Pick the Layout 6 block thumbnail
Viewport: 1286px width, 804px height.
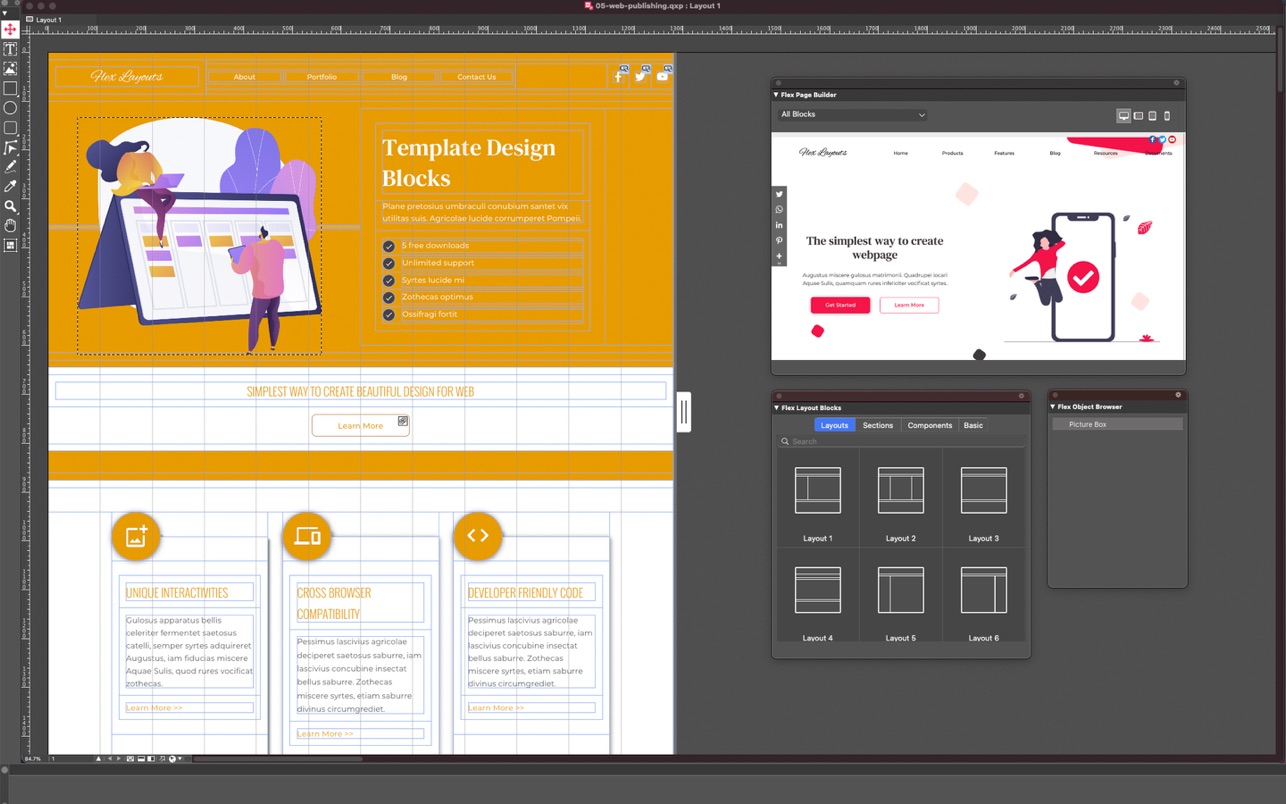point(984,590)
